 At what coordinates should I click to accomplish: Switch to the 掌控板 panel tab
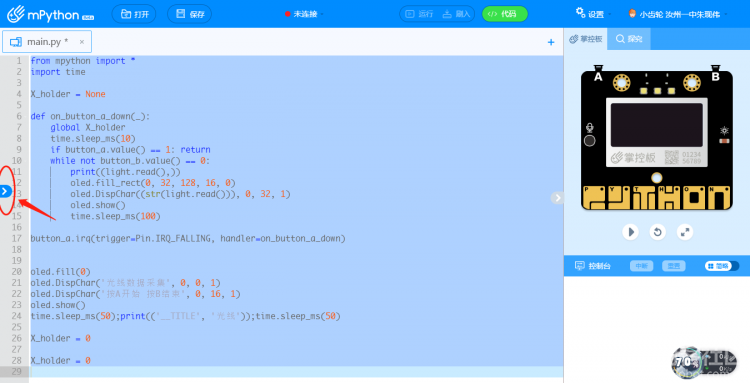coord(586,39)
